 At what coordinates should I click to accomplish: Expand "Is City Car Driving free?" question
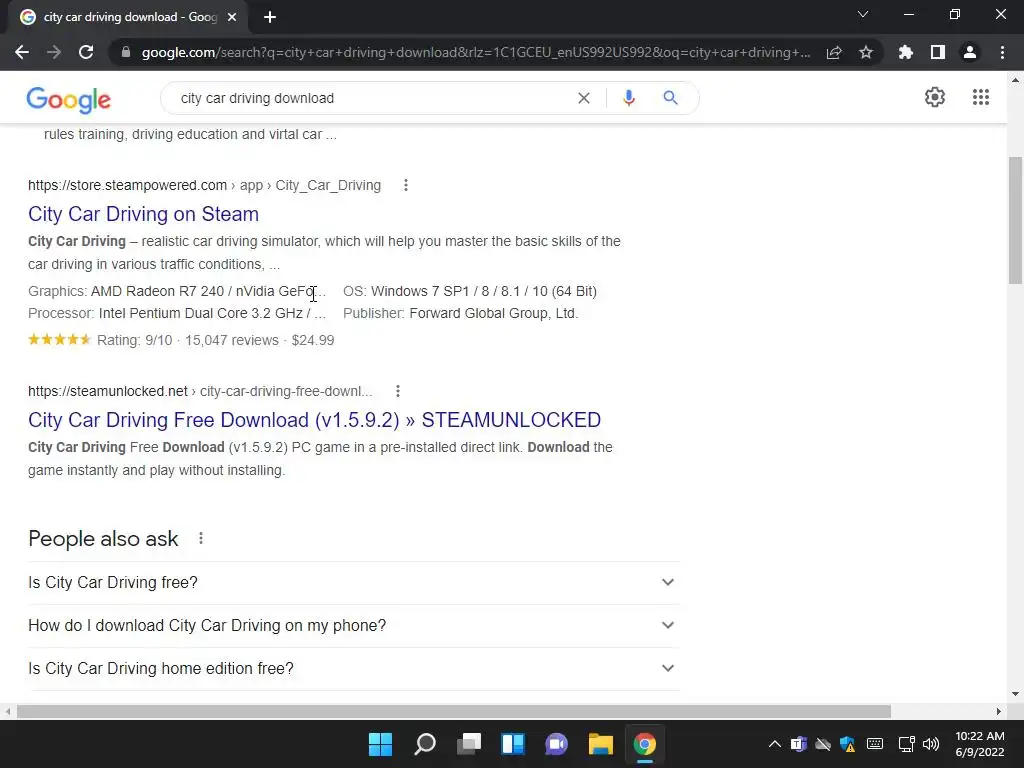[353, 583]
